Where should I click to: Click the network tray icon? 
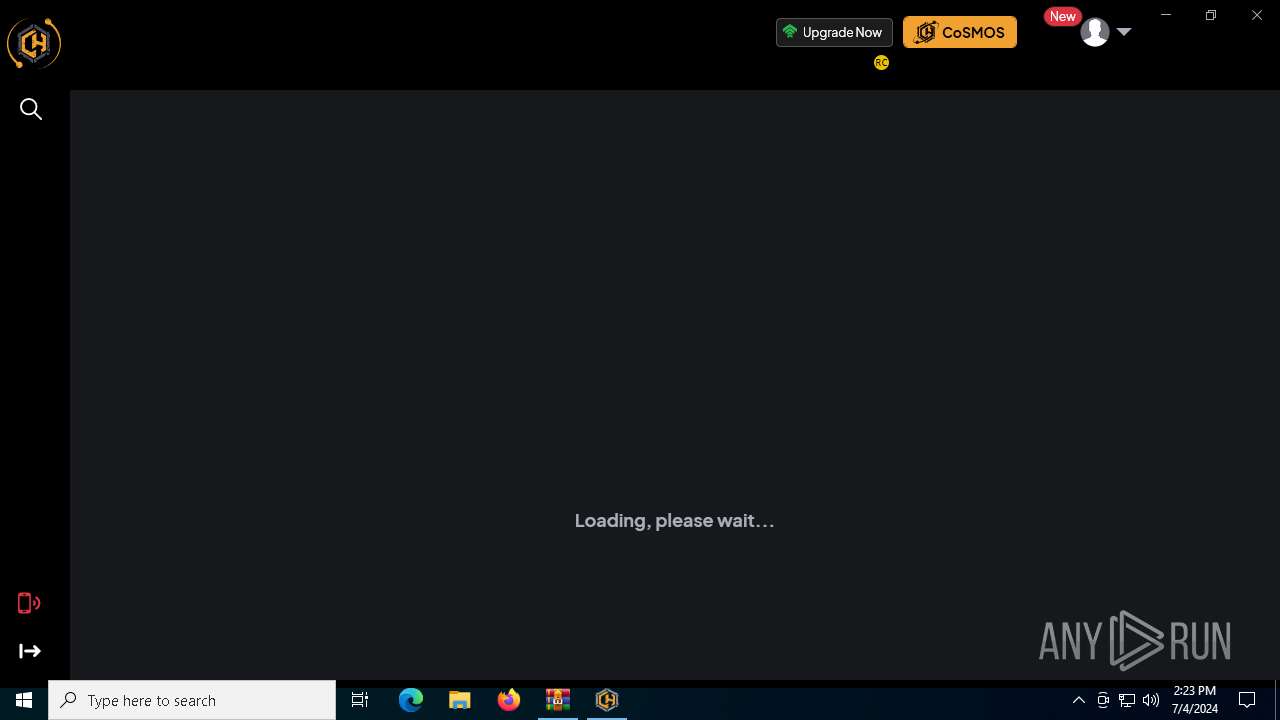[x=1127, y=700]
